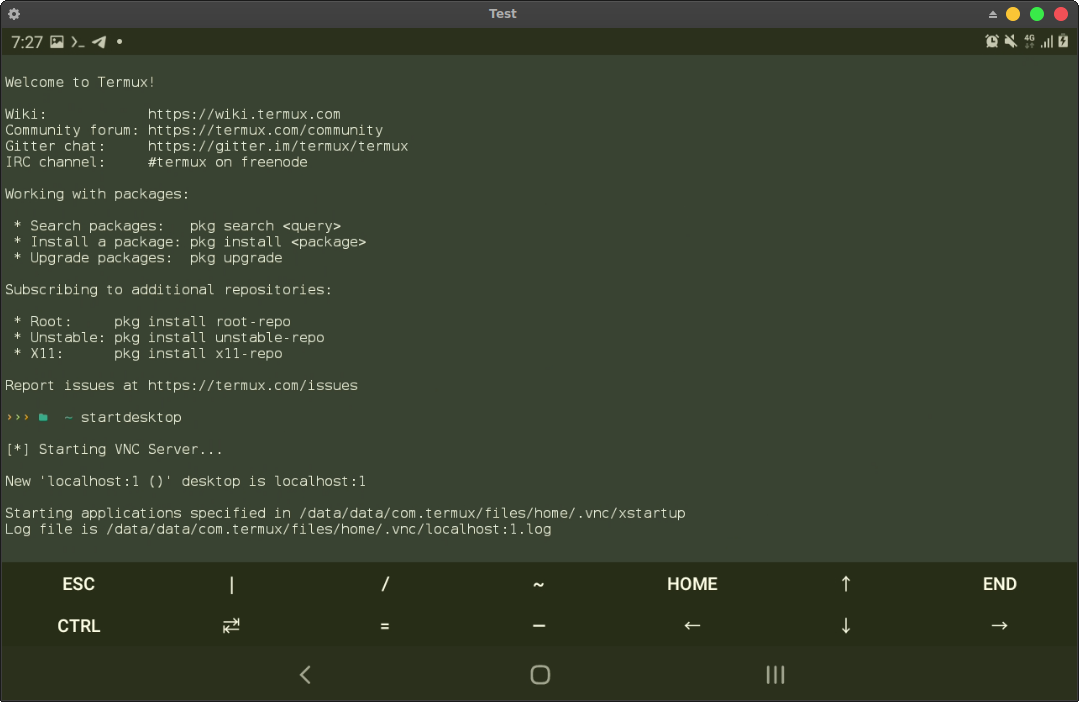
Task: Tap the up arrow key
Action: click(x=845, y=583)
